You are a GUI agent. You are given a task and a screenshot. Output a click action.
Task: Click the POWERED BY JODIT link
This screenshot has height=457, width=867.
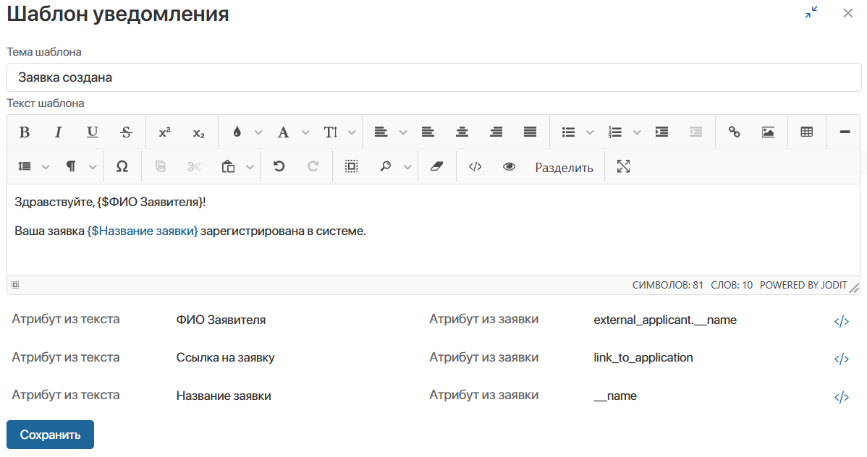803,285
